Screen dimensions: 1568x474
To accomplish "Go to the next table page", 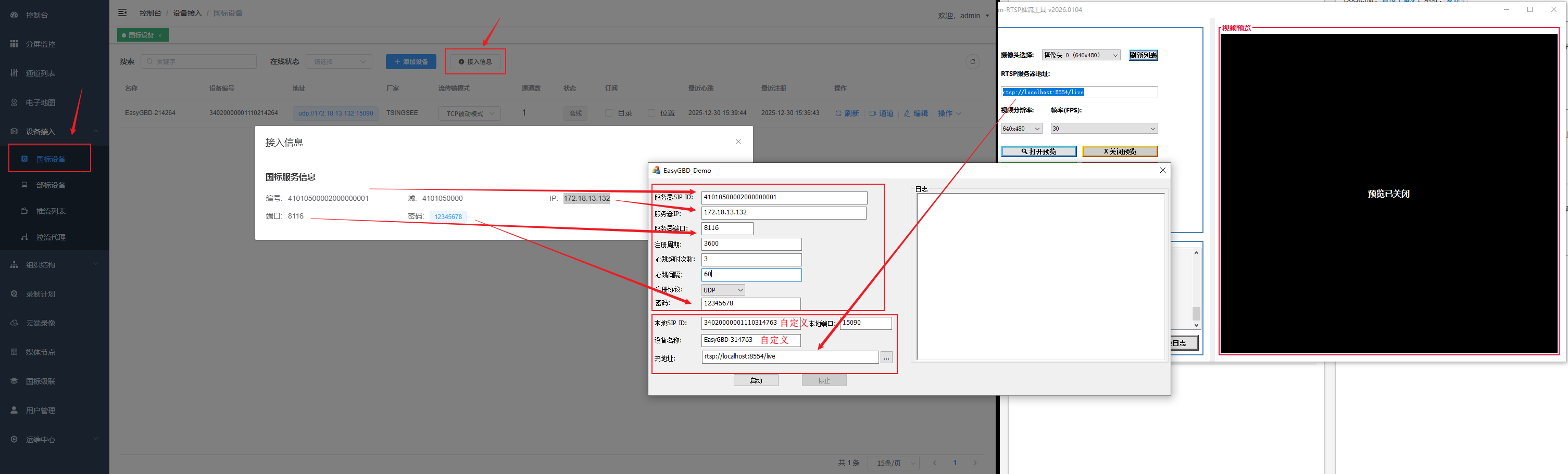I will pyautogui.click(x=975, y=463).
